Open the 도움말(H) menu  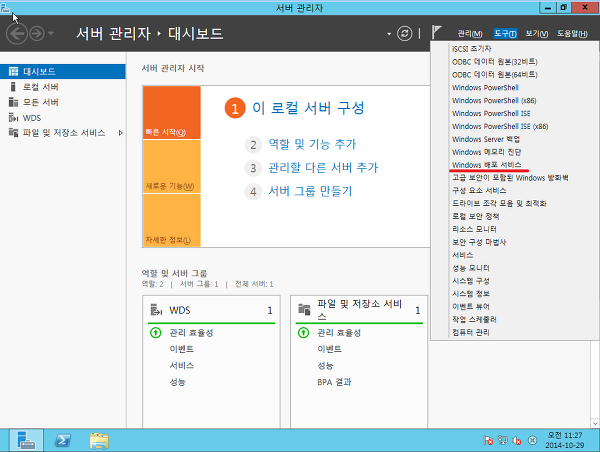click(x=572, y=34)
